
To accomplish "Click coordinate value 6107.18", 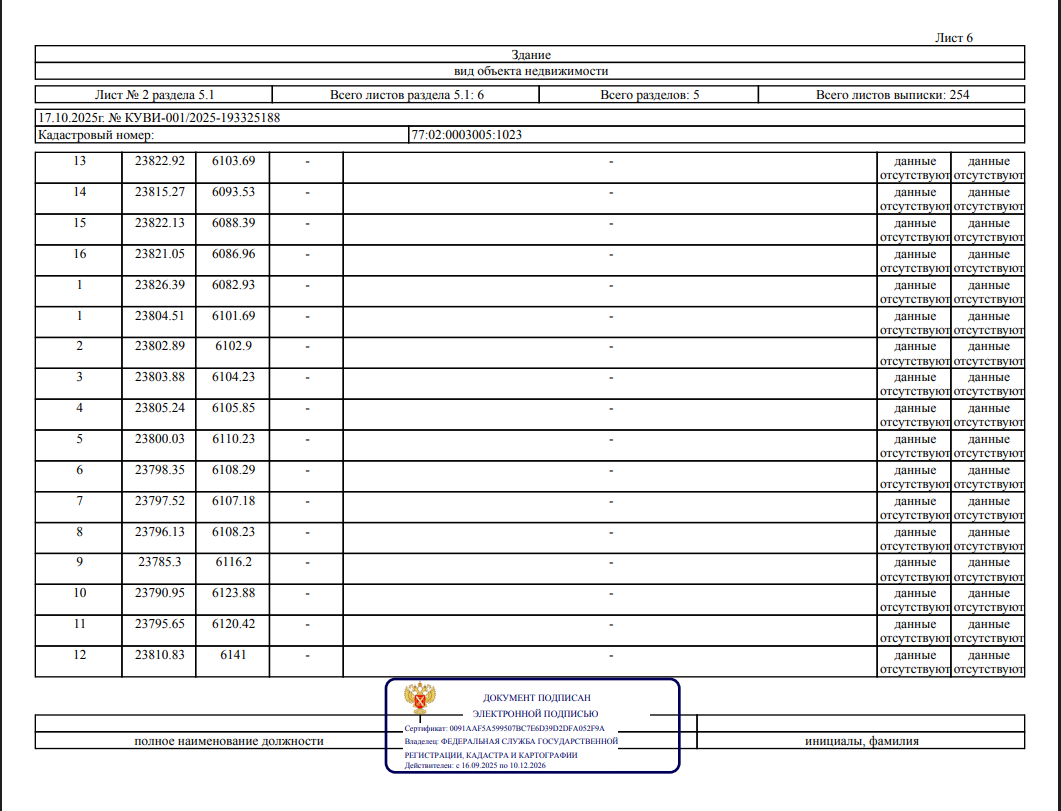I will [233, 501].
